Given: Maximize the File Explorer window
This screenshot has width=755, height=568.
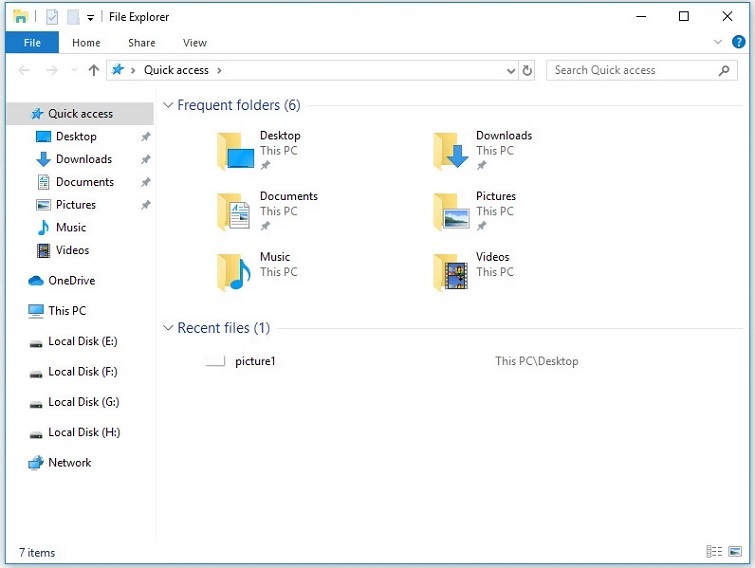Looking at the screenshot, I should [684, 16].
